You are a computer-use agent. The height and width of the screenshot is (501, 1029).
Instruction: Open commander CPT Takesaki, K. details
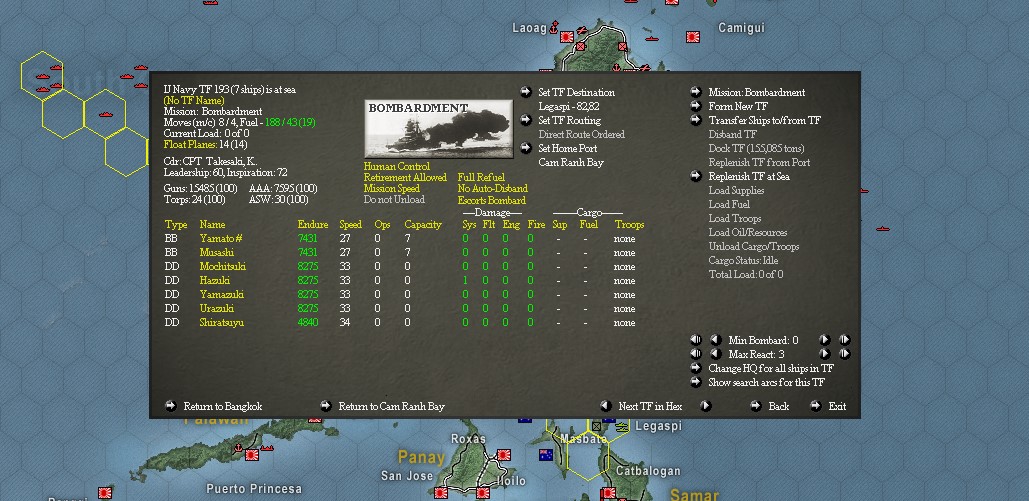pos(211,161)
